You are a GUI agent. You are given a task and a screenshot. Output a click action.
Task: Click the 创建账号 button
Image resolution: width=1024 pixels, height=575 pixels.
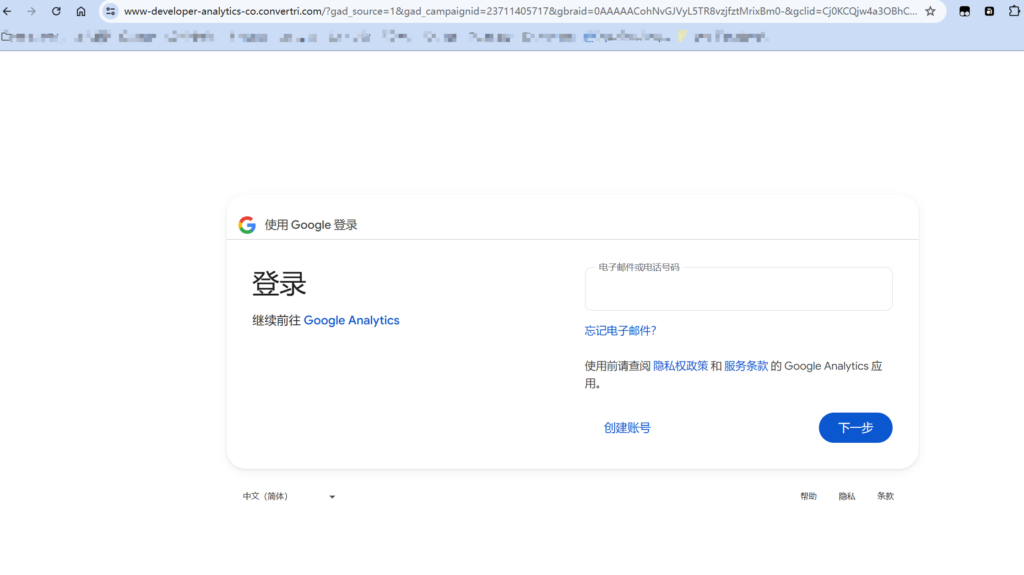pos(627,428)
